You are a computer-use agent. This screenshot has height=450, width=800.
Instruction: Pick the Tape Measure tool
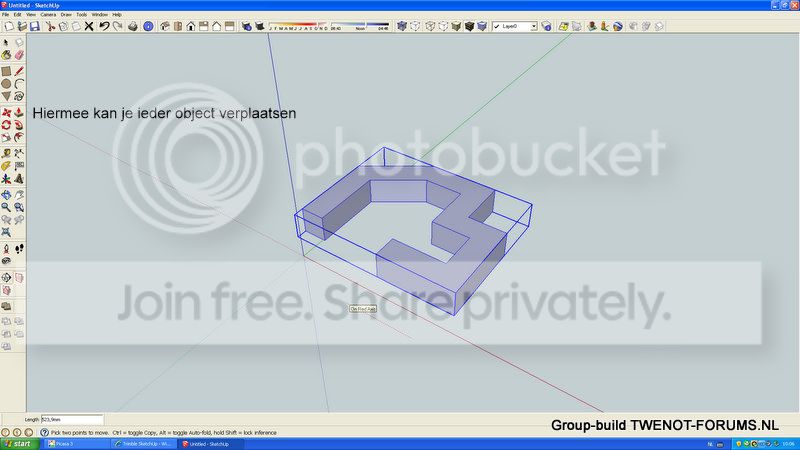(6, 153)
